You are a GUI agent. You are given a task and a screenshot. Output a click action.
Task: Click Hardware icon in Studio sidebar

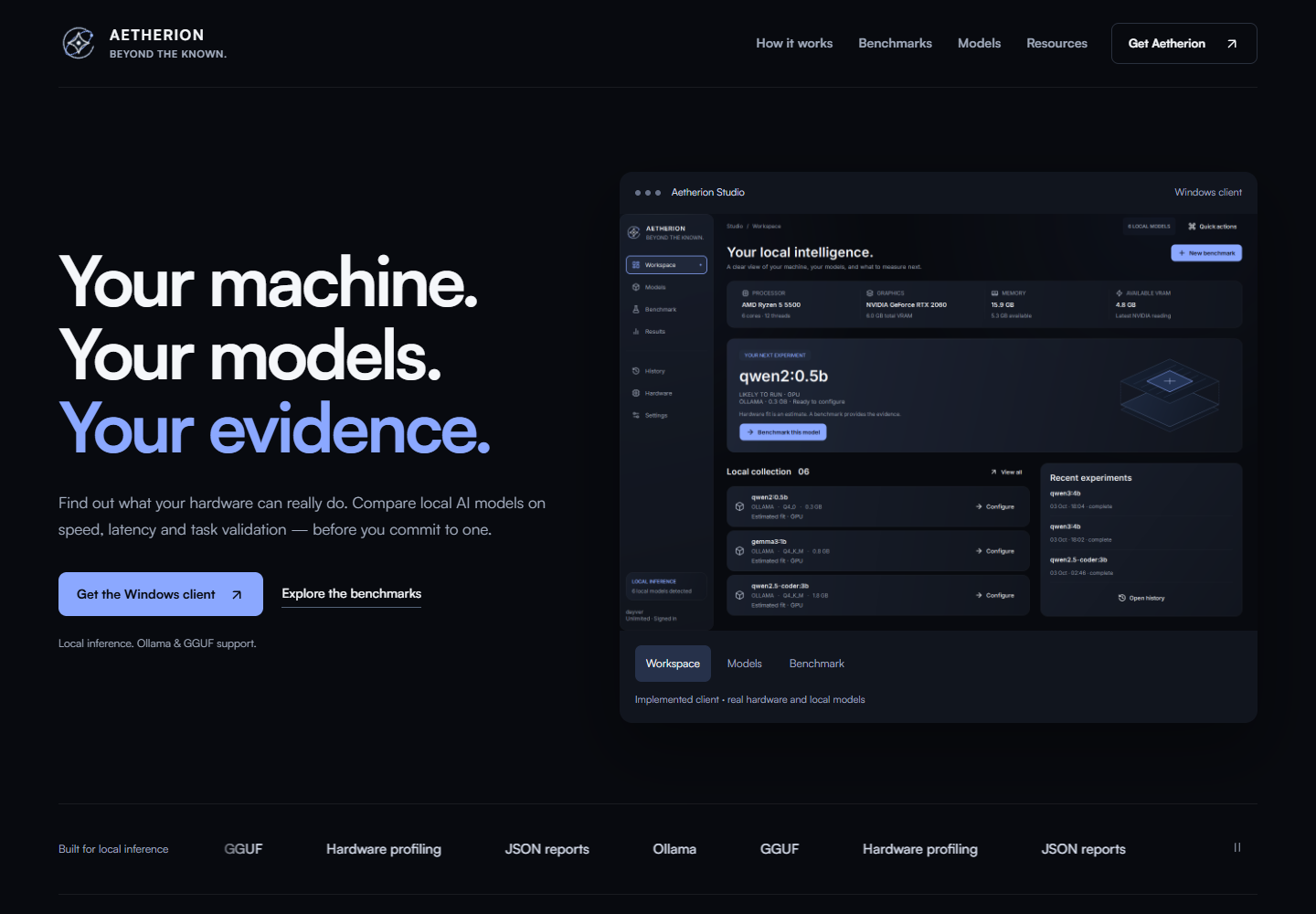[x=636, y=393]
